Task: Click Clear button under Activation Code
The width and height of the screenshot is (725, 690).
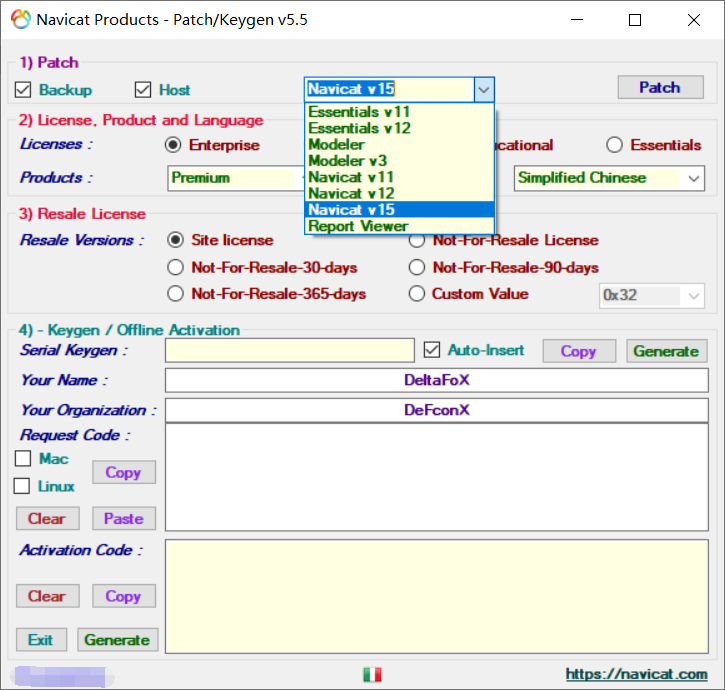Action: pos(47,596)
